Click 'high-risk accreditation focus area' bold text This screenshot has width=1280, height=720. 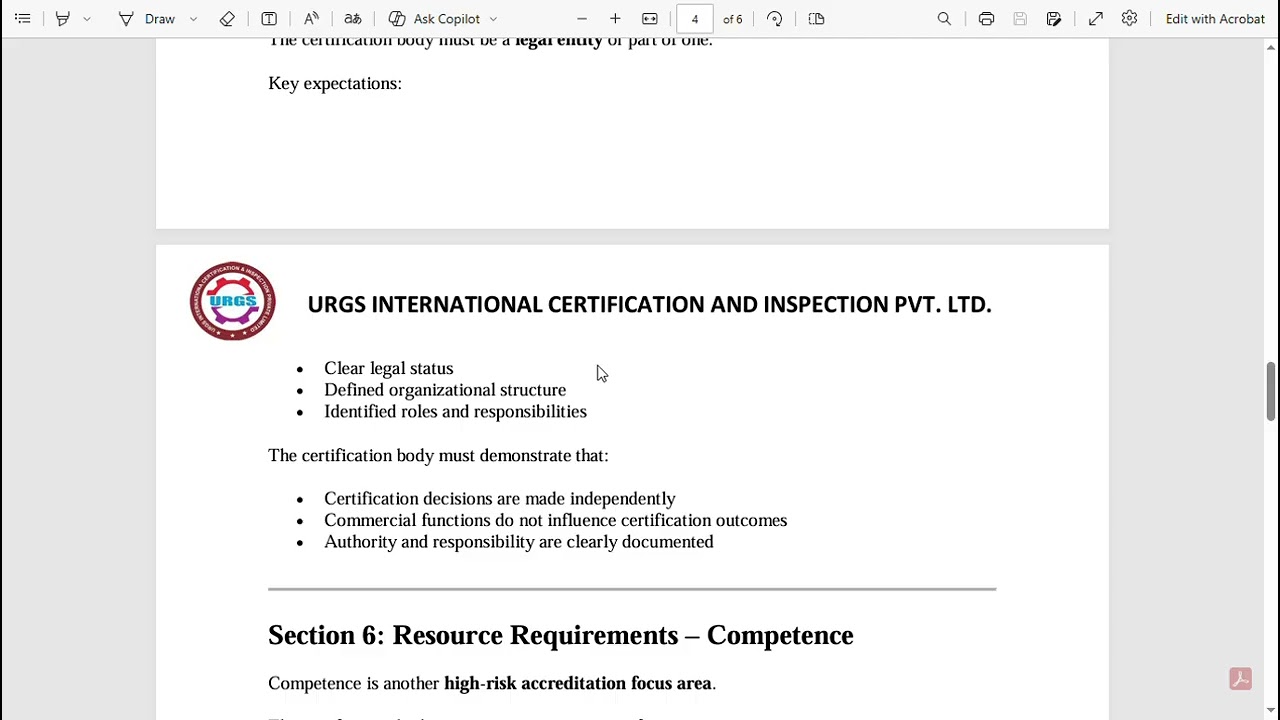(x=578, y=683)
